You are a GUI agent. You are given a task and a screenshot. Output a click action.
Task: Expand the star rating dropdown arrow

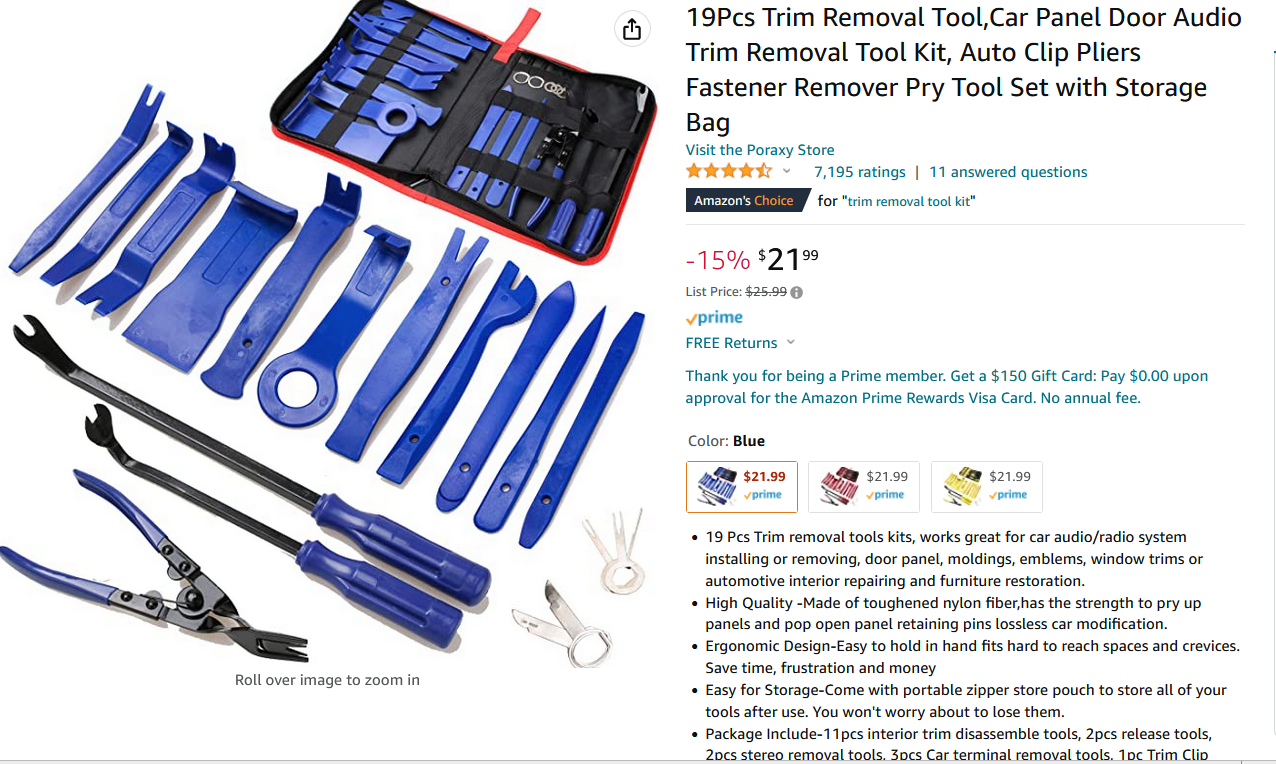point(787,171)
